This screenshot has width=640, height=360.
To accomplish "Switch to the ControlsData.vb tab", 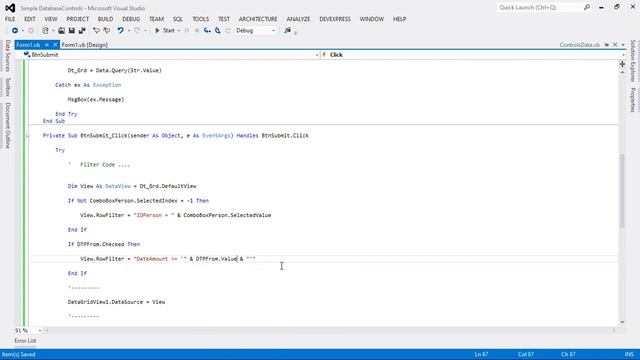I will click(x=579, y=45).
